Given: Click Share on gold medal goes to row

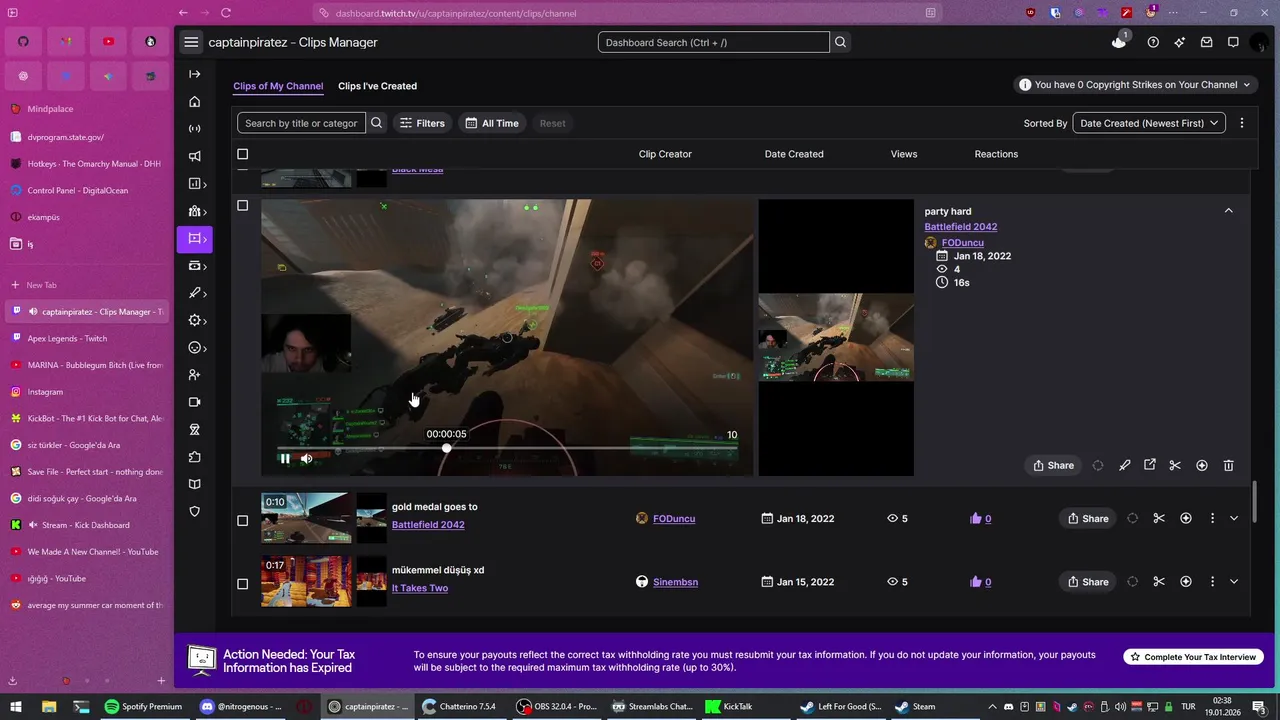Looking at the screenshot, I should (1088, 518).
